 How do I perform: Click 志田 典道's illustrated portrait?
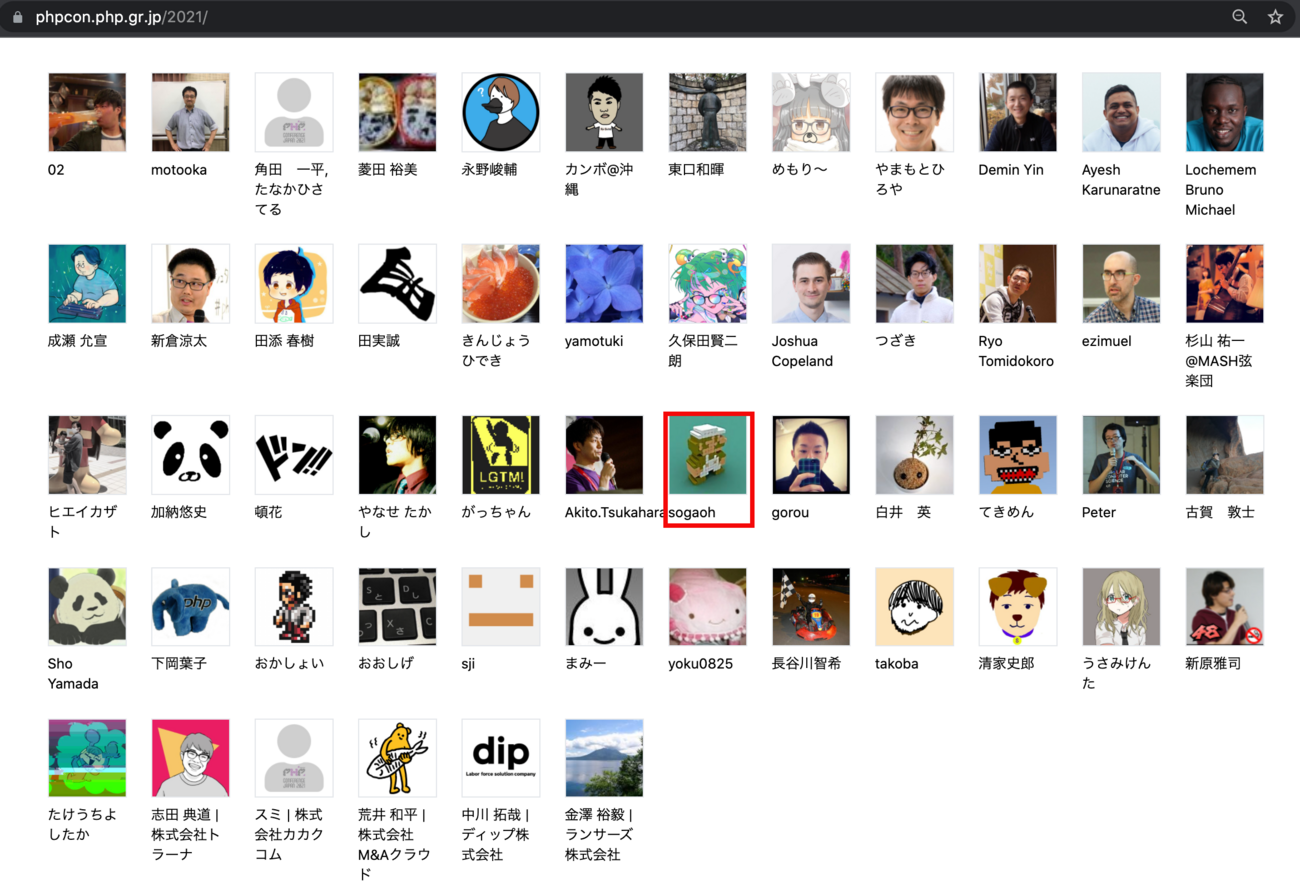coord(190,758)
